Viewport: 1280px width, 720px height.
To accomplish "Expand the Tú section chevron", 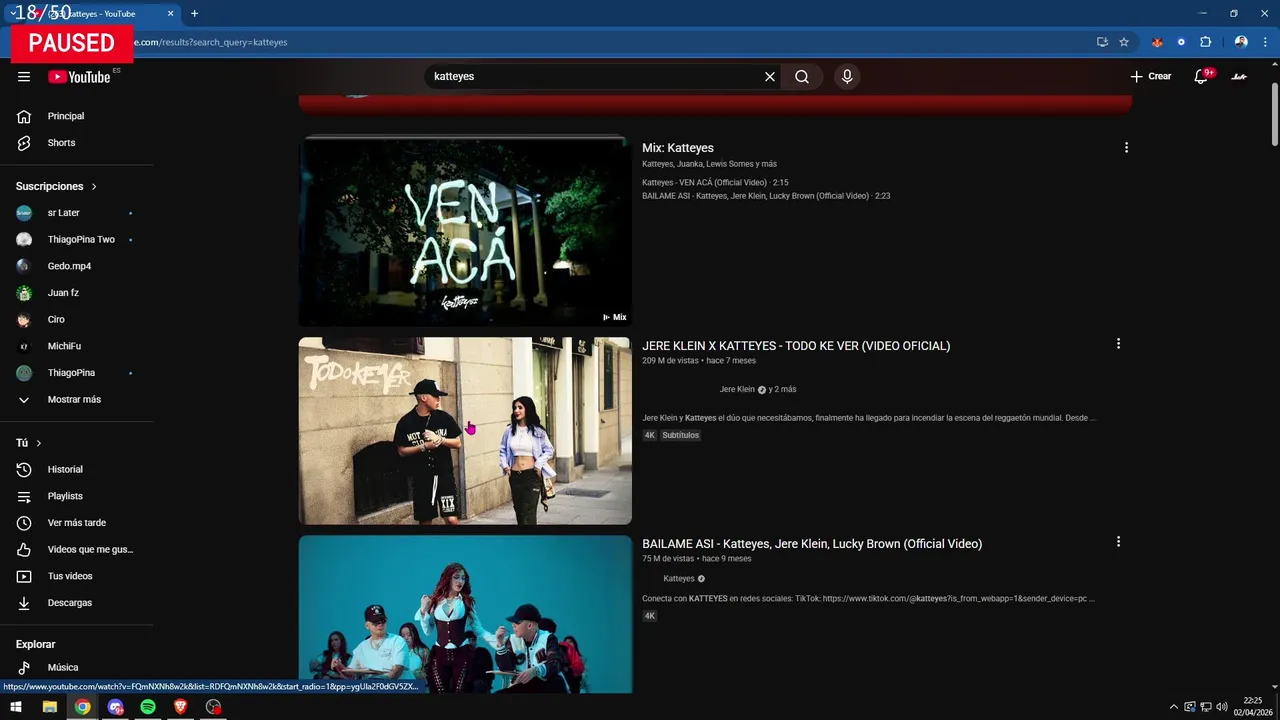I will tap(39, 443).
